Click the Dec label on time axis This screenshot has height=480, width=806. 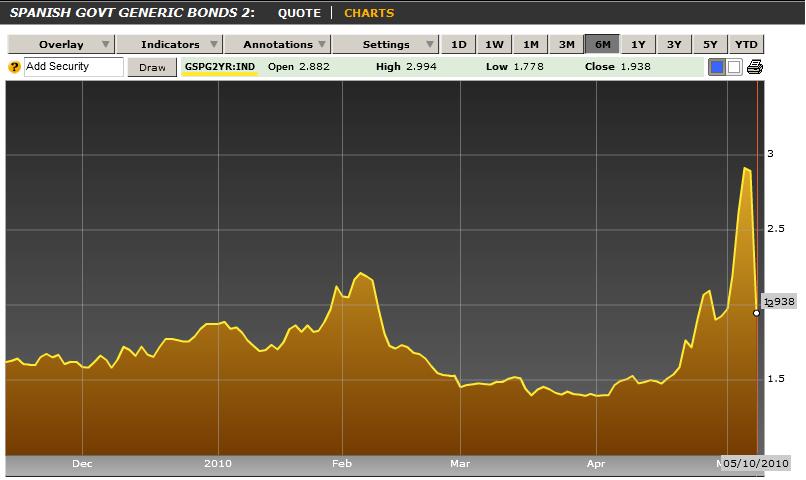pos(82,464)
